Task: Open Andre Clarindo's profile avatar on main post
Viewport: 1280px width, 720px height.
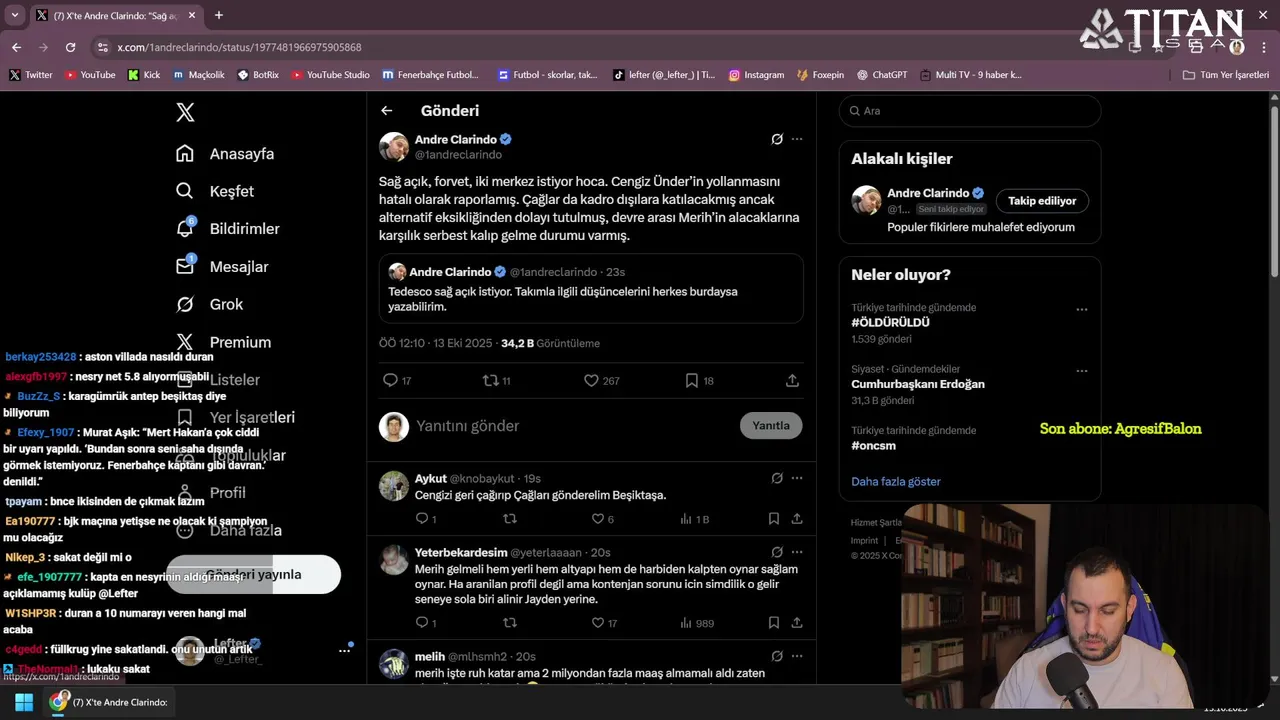Action: (394, 147)
